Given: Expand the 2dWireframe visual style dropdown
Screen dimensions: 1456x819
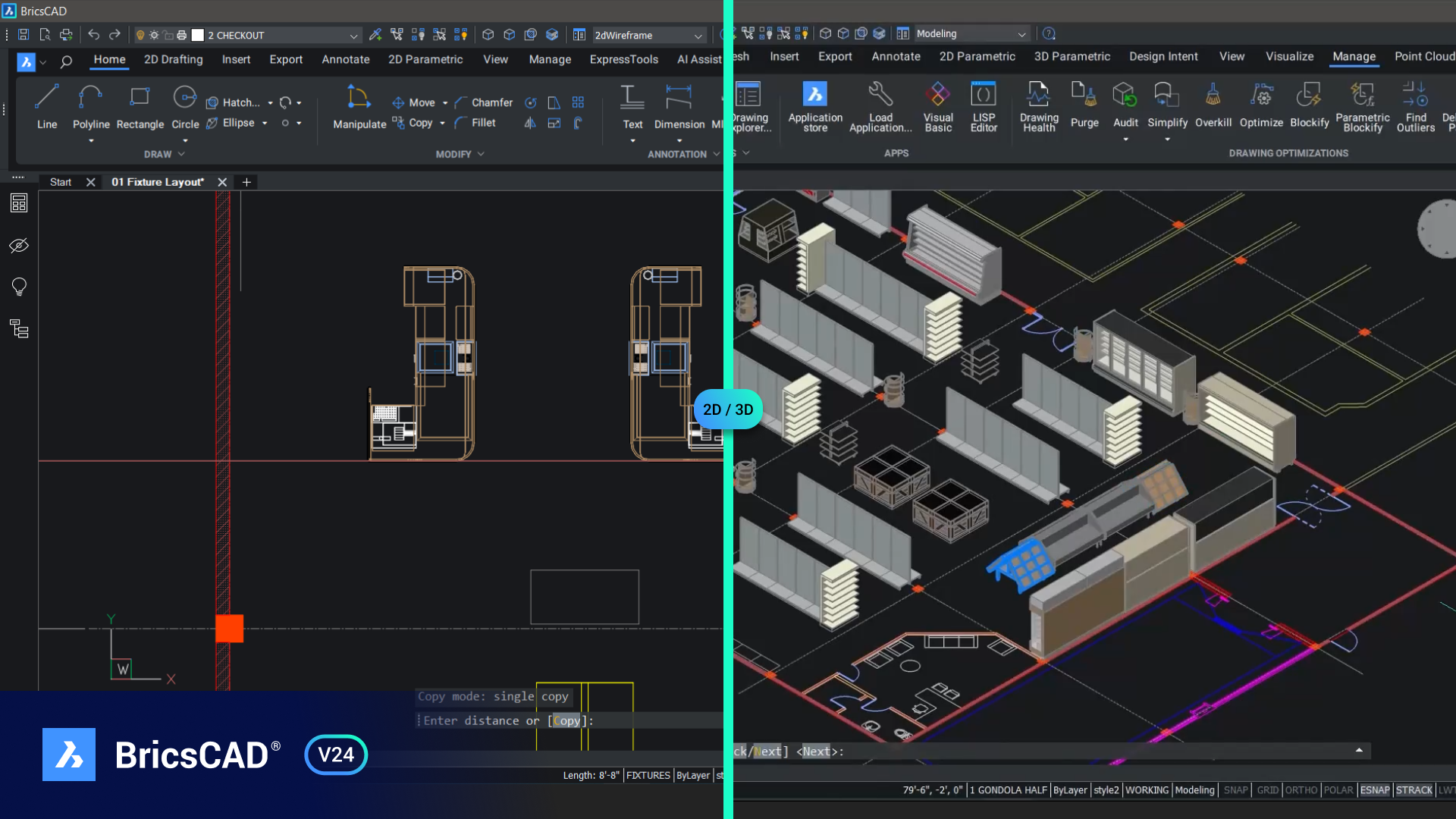Looking at the screenshot, I should 700,35.
